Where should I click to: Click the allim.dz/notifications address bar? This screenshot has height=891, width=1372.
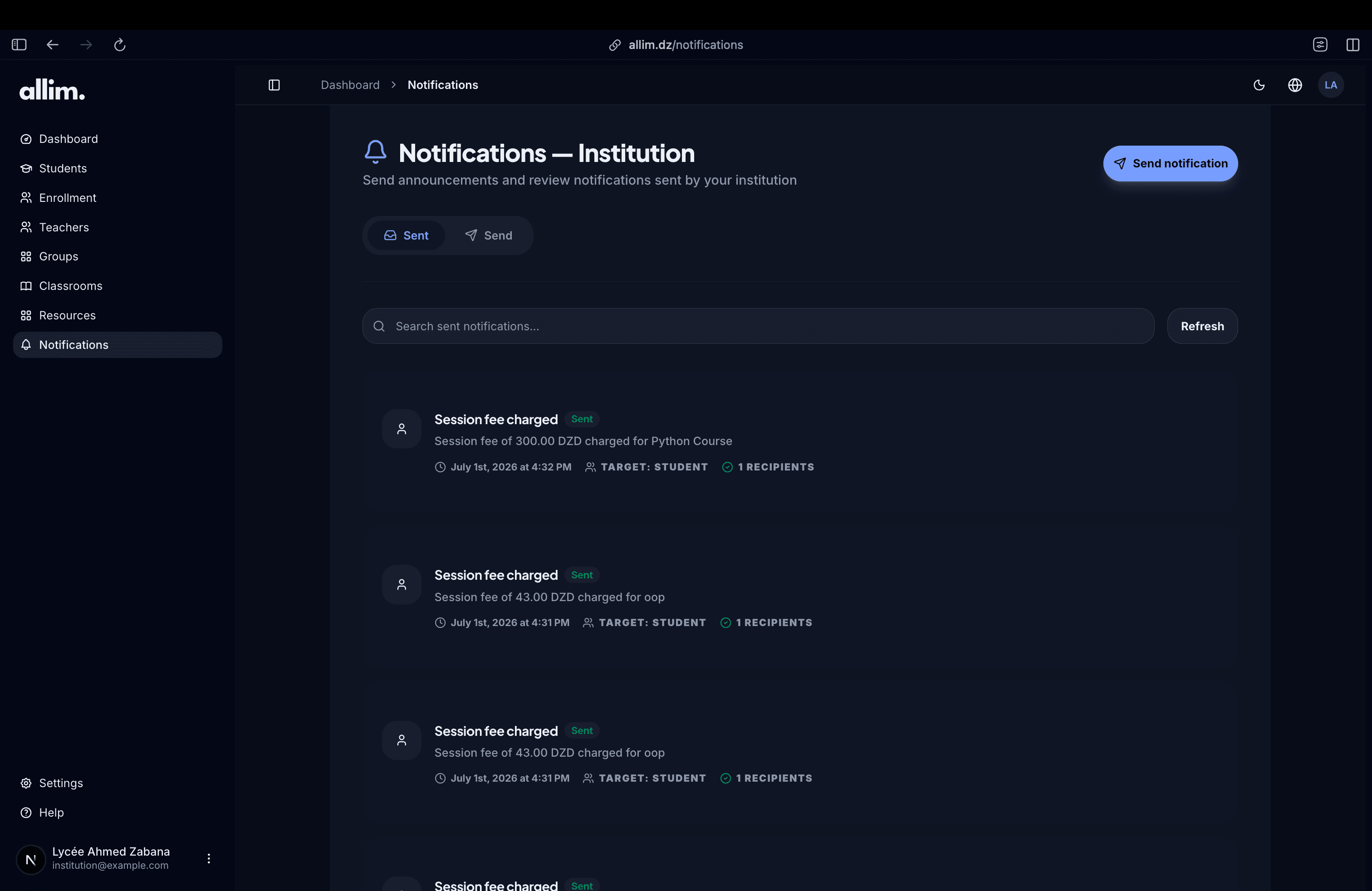click(x=686, y=45)
